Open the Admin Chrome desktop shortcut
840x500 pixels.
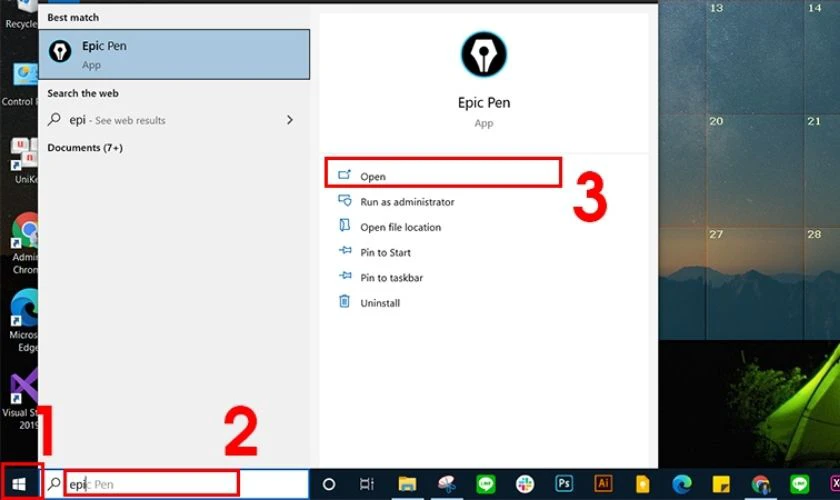pos(24,244)
